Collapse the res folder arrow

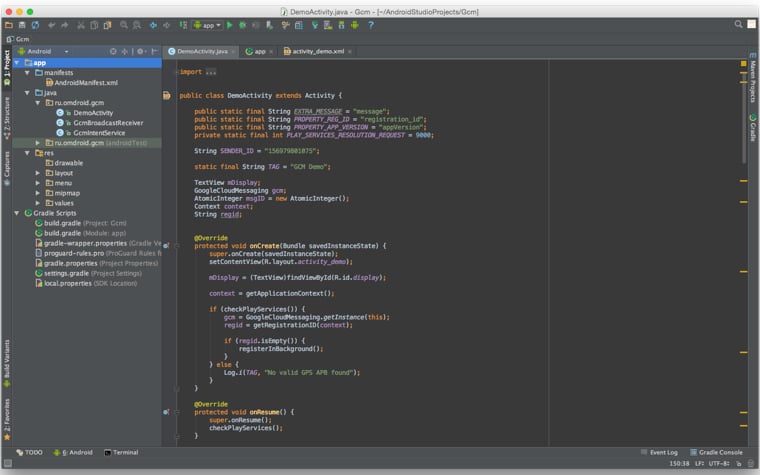28,153
